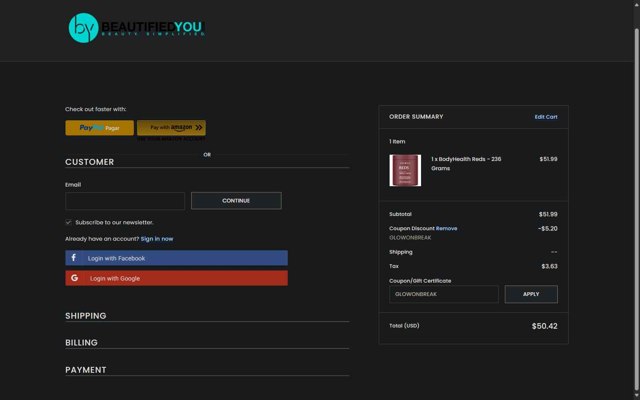This screenshot has width=640, height=400.
Task: Click the BeautifiedYou logo
Action: [137, 28]
